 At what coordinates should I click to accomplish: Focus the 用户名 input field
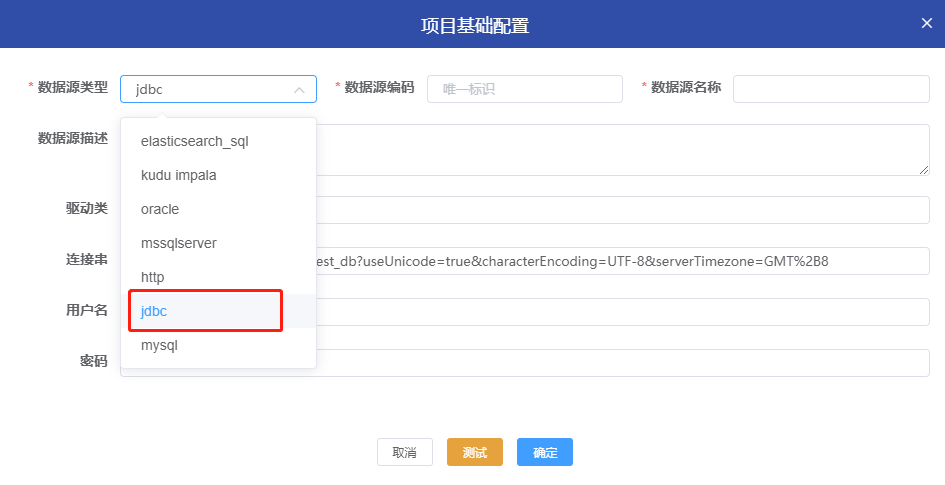620,312
